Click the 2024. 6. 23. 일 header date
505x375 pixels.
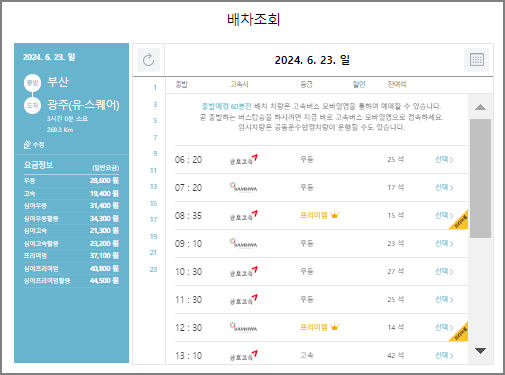[312, 60]
